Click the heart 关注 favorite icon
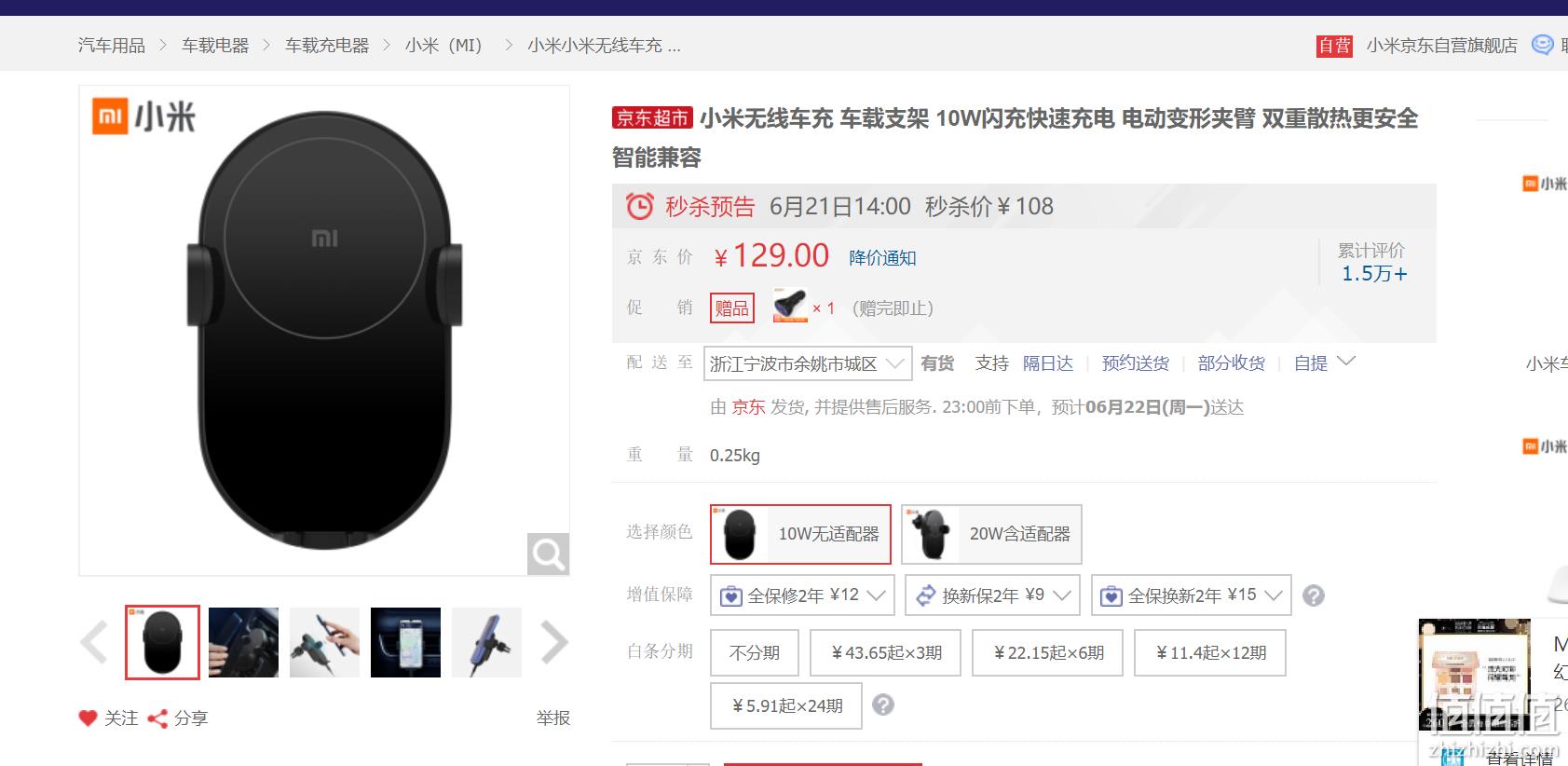 click(88, 718)
